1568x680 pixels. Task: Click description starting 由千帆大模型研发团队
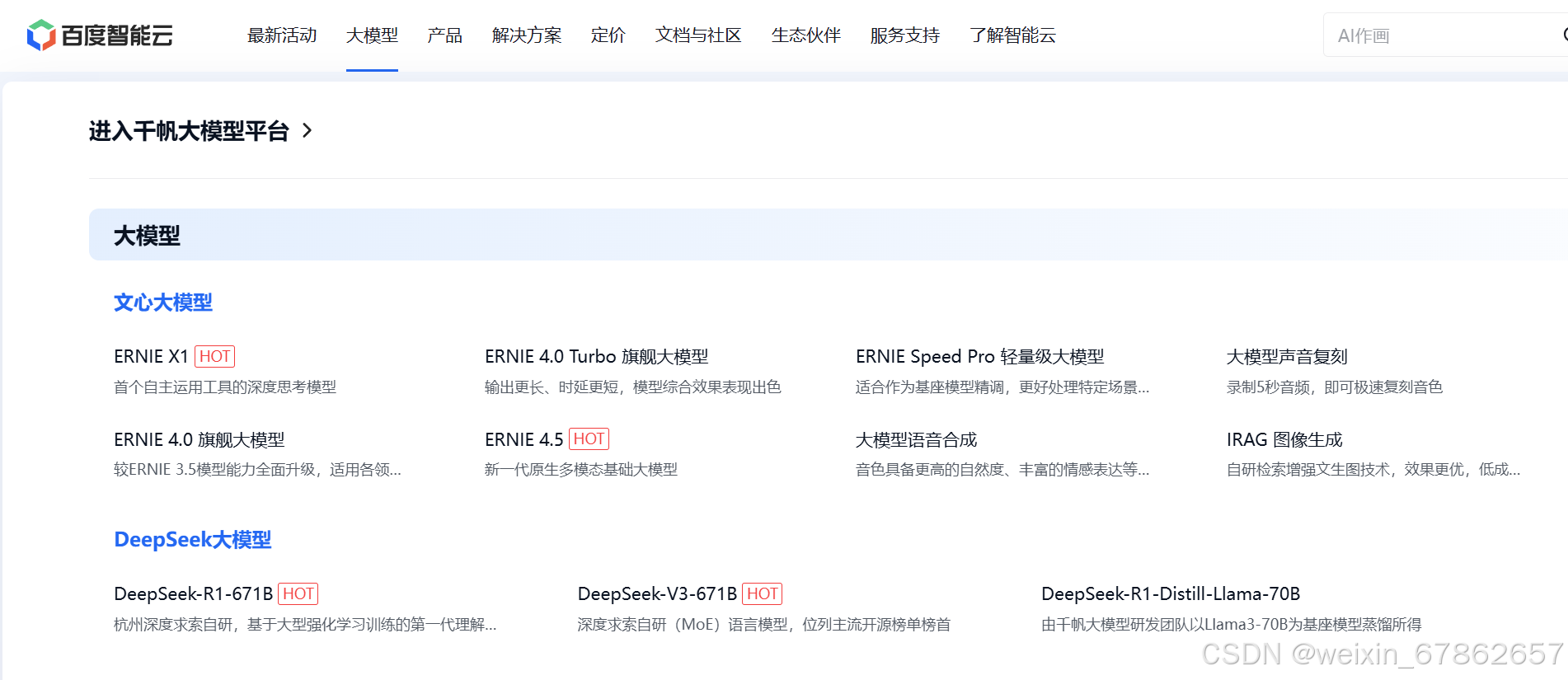pos(1232,625)
